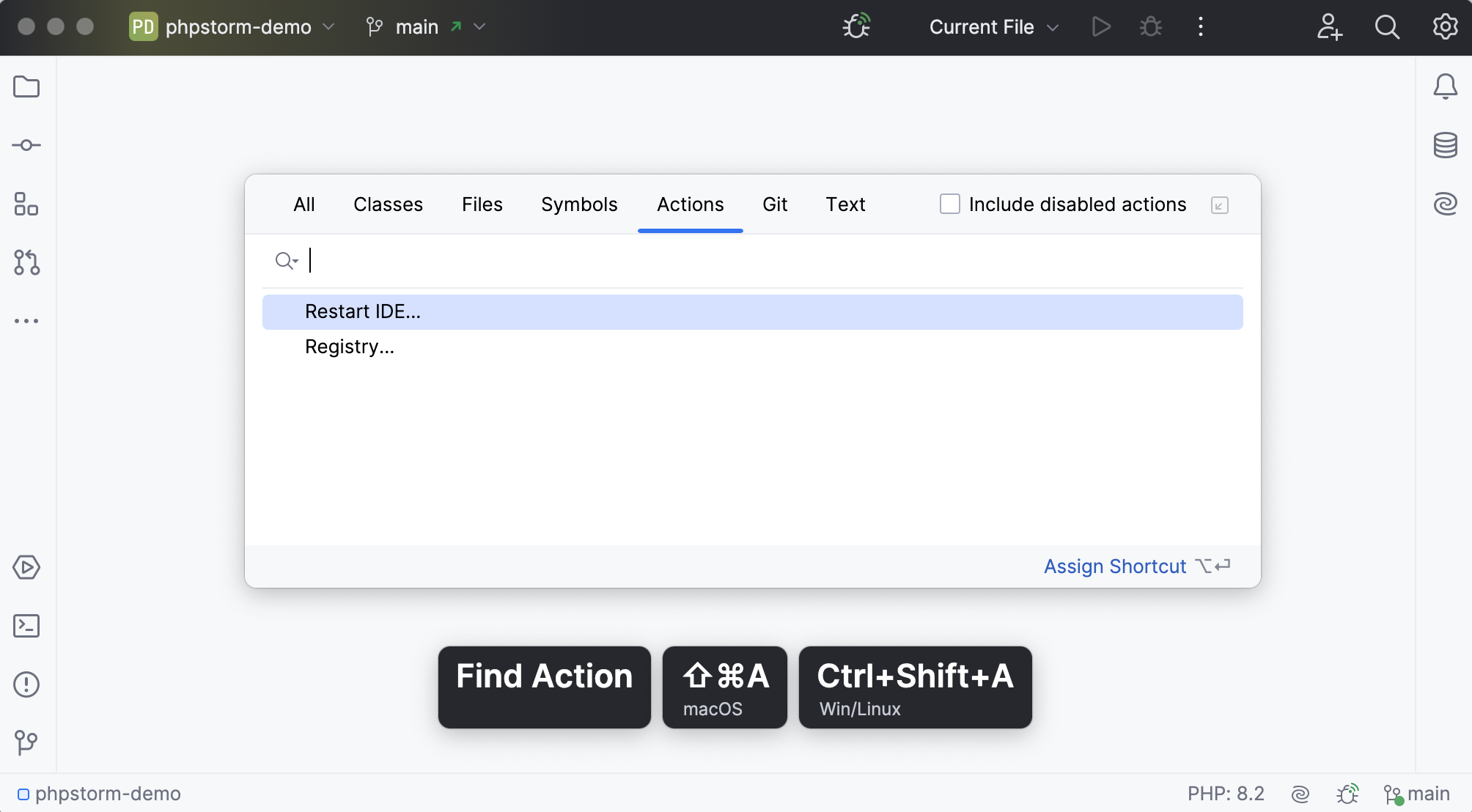
Task: Open the Commit tool window
Action: [26, 145]
